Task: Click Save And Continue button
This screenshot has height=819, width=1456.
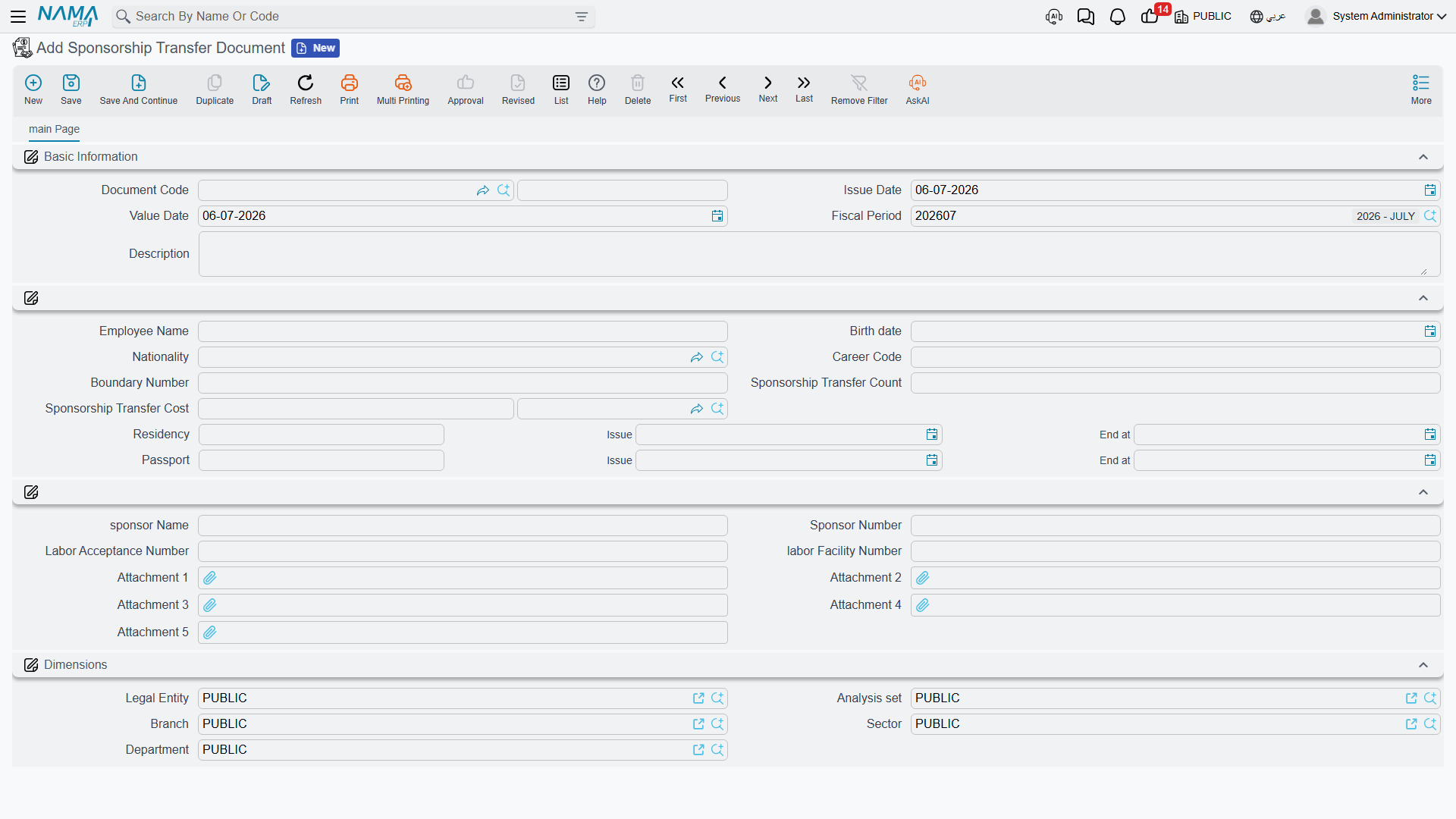Action: pos(139,89)
